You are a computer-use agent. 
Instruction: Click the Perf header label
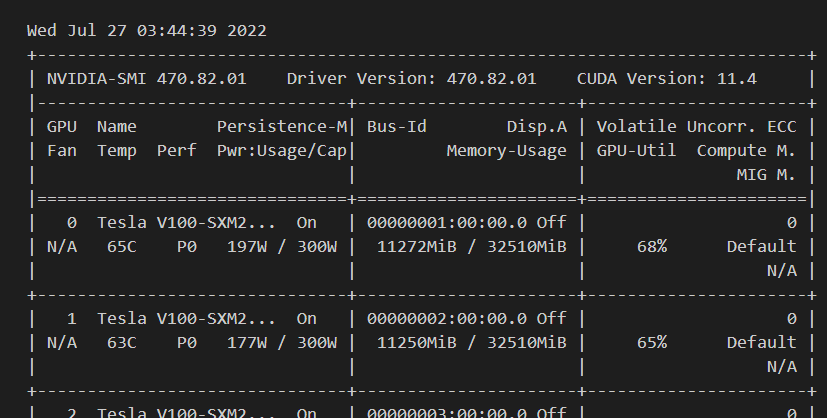pos(176,151)
